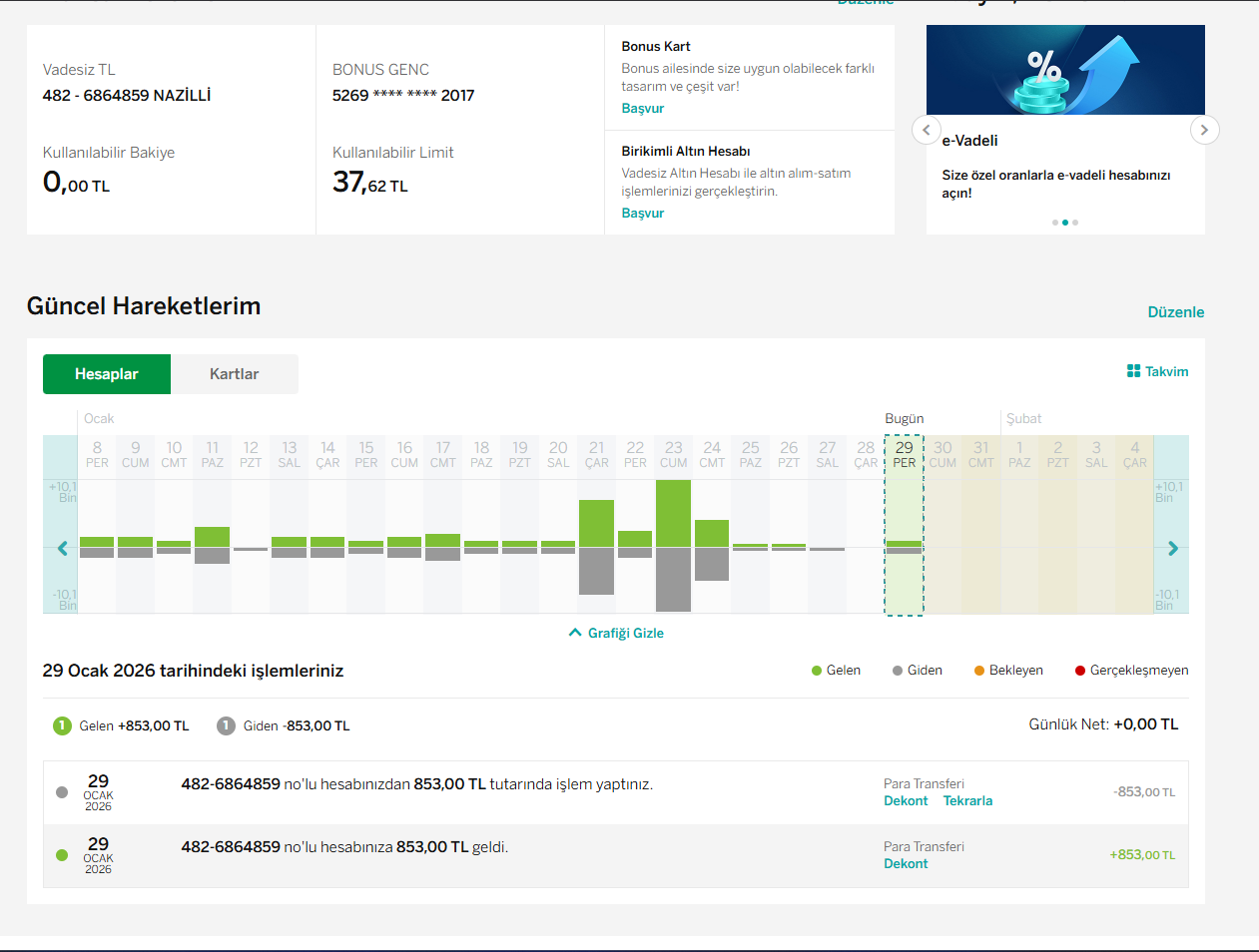
Task: Open Düzenle for Güncel Hareketlerim
Action: pyautogui.click(x=1176, y=312)
